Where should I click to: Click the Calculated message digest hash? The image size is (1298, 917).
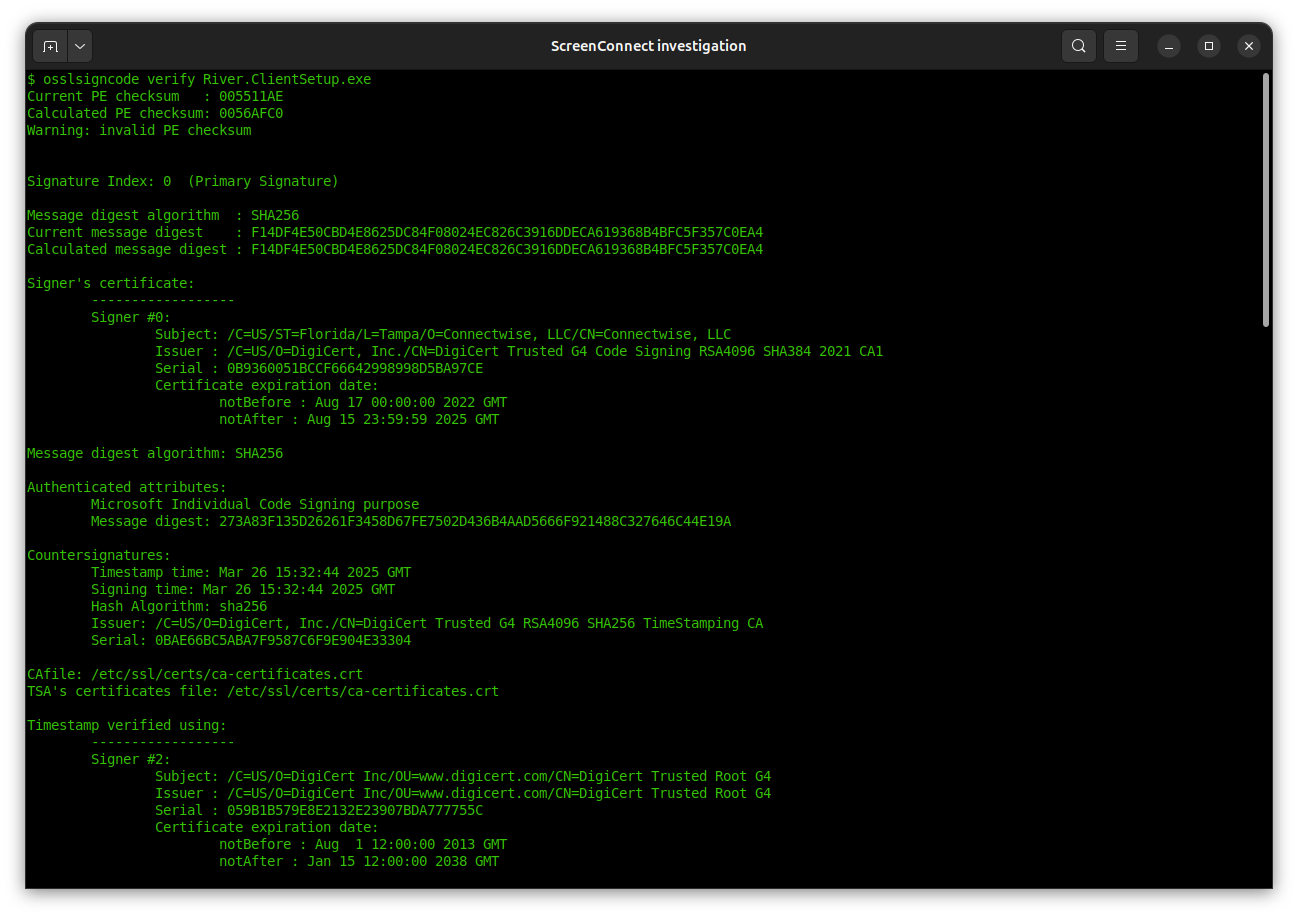[x=506, y=249]
